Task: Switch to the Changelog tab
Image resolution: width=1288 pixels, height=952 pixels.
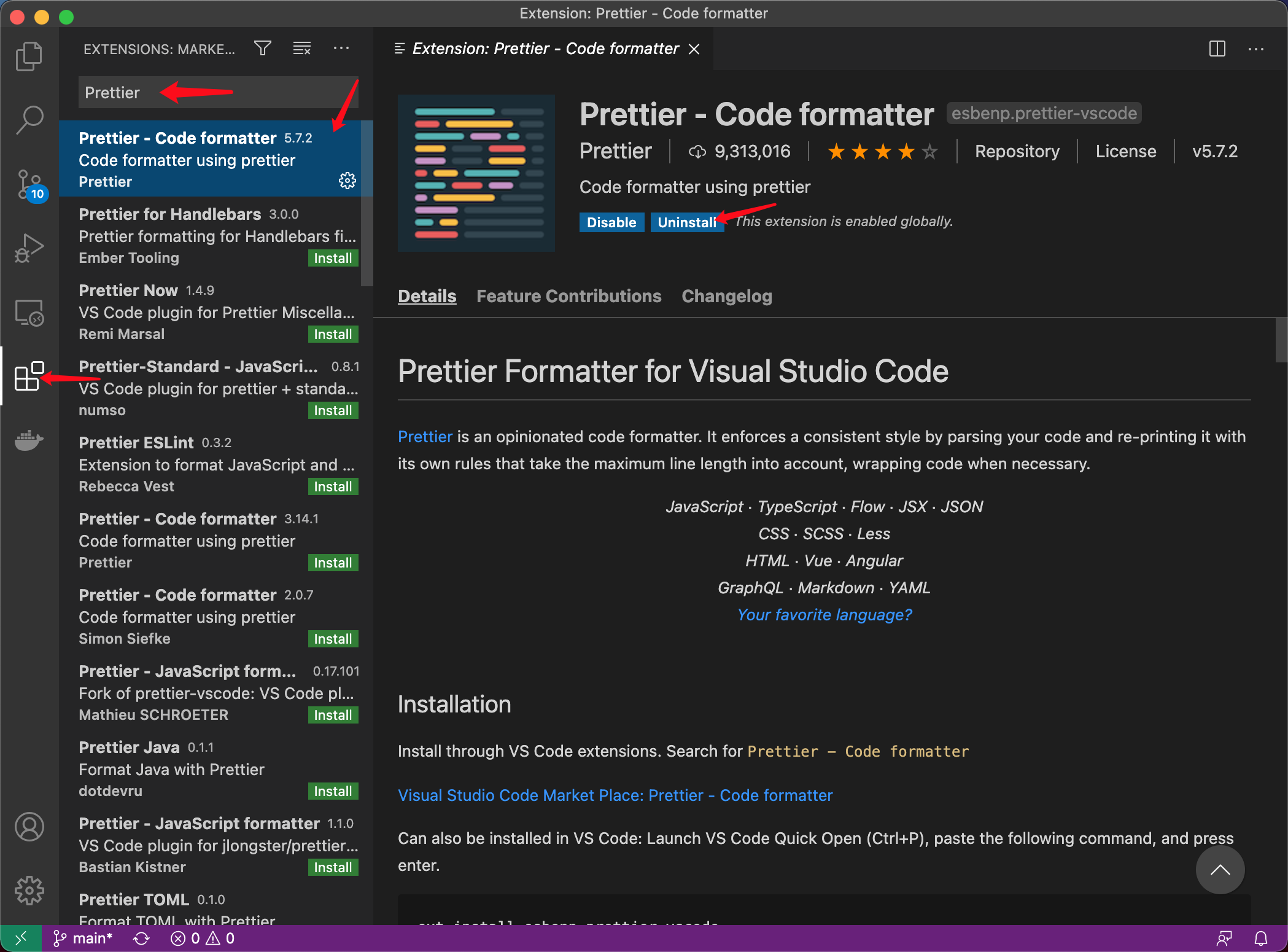Action: (x=726, y=296)
